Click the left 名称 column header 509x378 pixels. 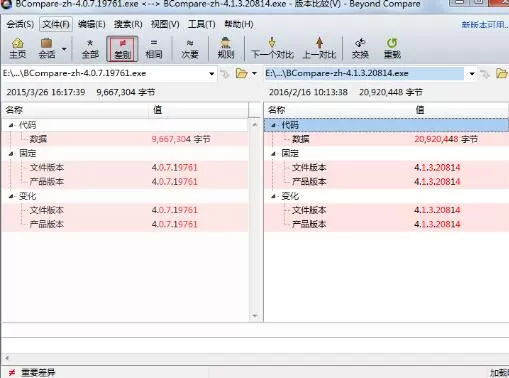(x=75, y=110)
